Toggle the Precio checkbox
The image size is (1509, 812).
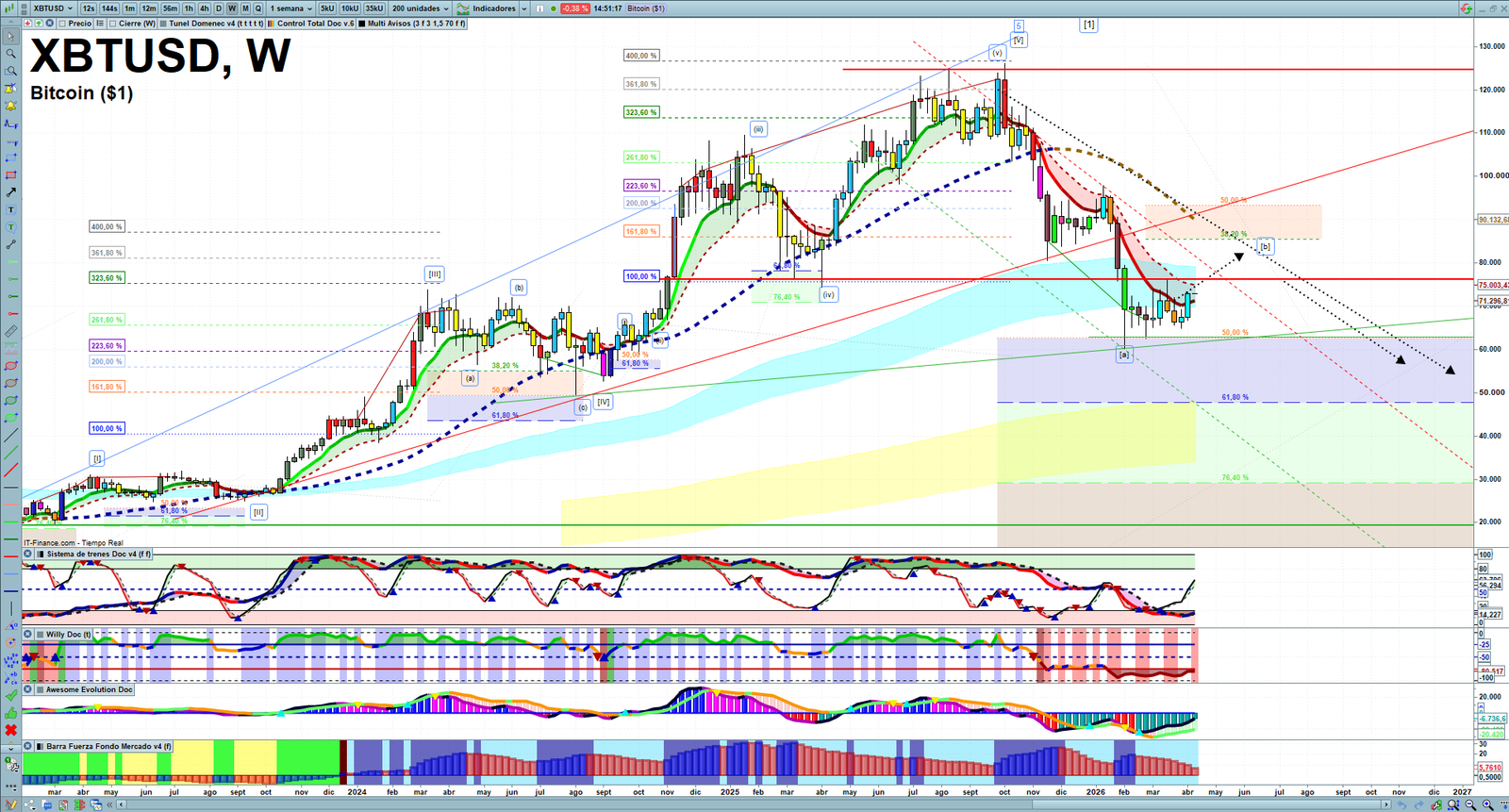pos(62,23)
